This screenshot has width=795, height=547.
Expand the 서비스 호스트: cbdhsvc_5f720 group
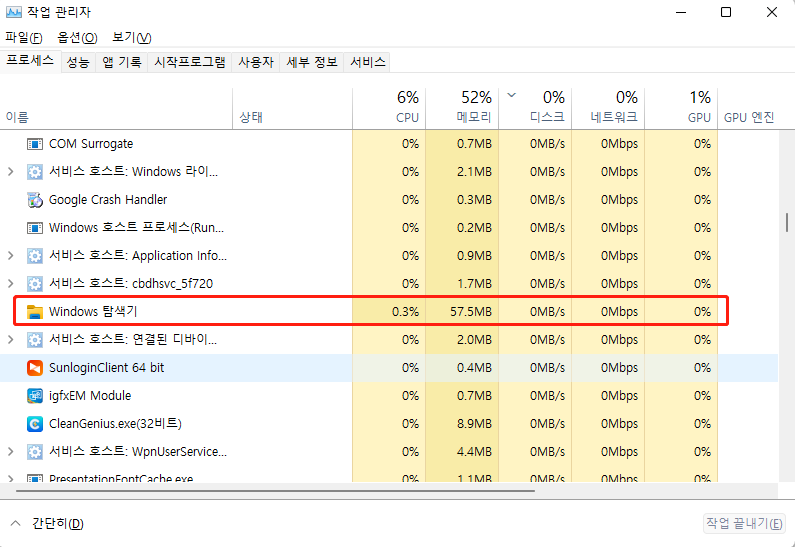pyautogui.click(x=11, y=284)
